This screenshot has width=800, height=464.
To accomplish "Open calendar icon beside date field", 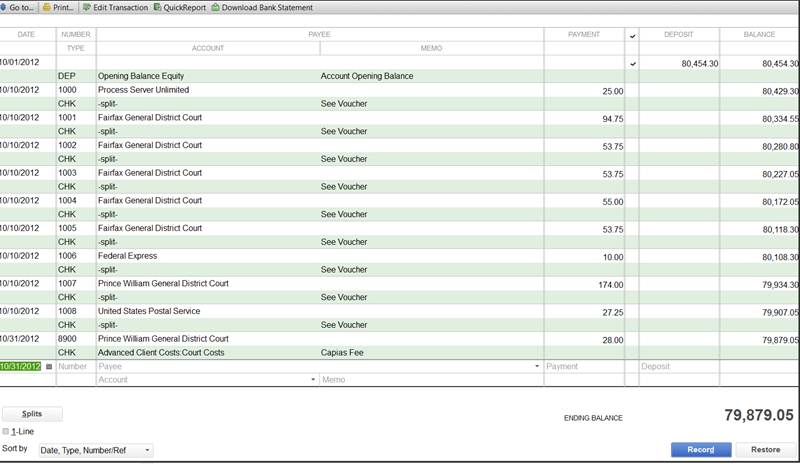I will point(49,367).
